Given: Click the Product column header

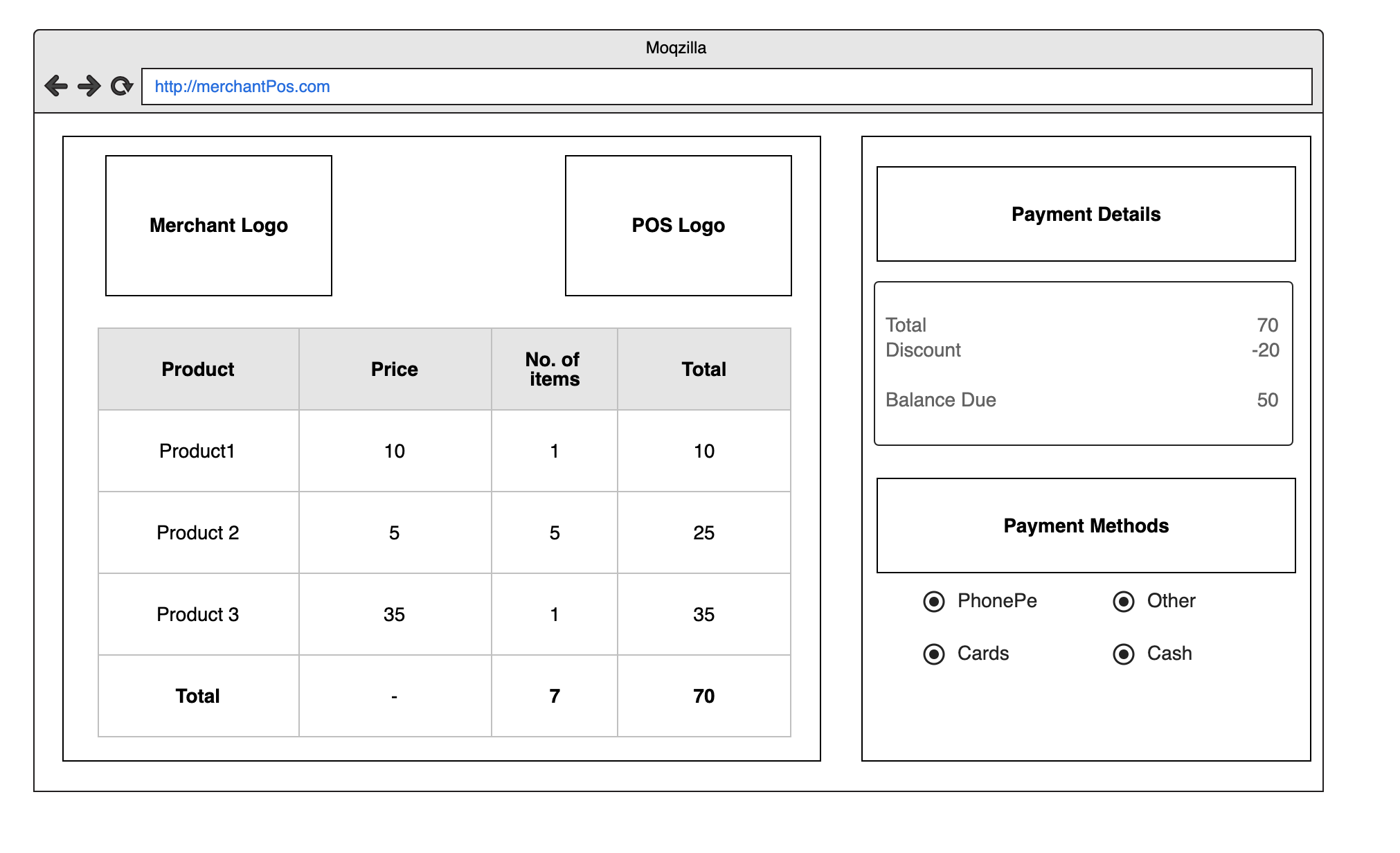Looking at the screenshot, I should [x=198, y=369].
